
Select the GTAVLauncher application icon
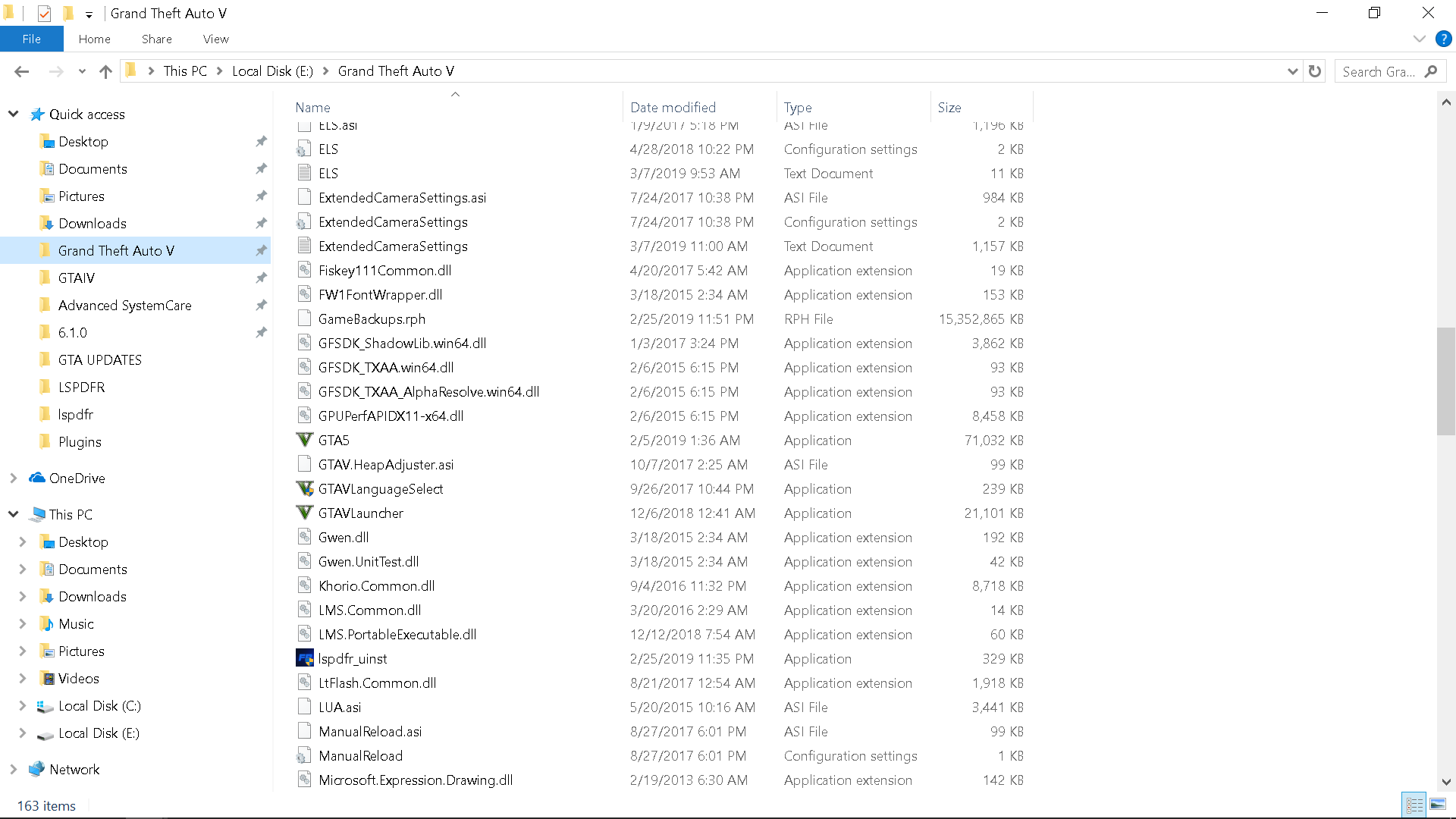coord(304,513)
